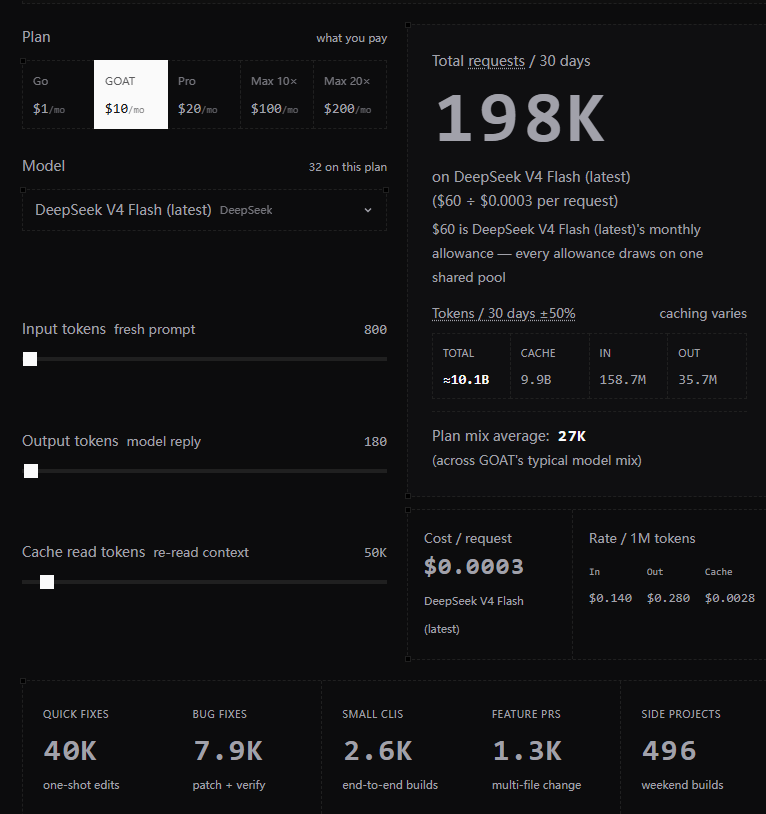Select the Go $1/mo plan

58,94
